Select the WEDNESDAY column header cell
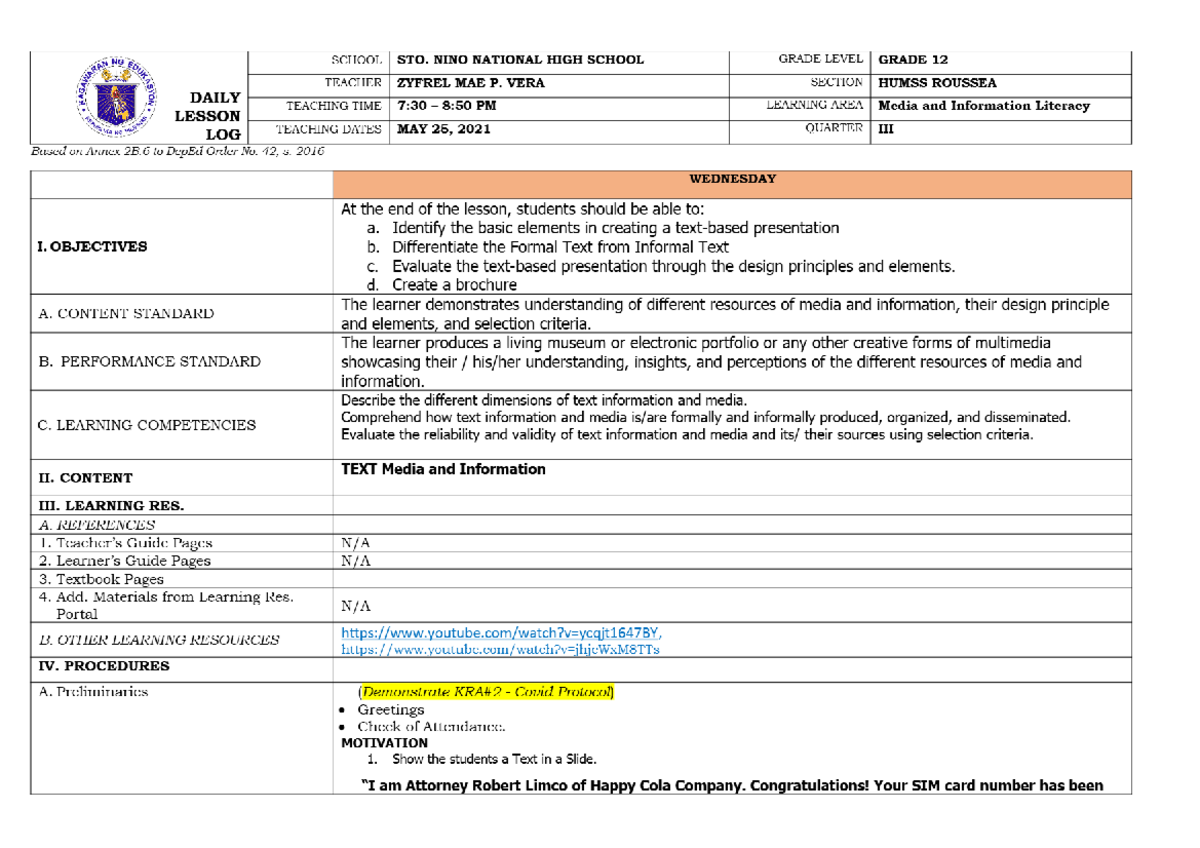 click(x=731, y=179)
